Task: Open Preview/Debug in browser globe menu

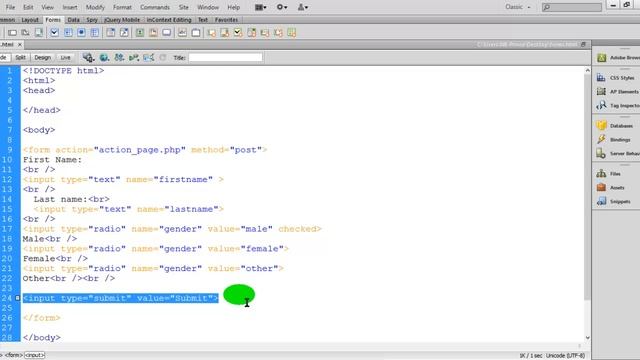Action: click(x=104, y=58)
